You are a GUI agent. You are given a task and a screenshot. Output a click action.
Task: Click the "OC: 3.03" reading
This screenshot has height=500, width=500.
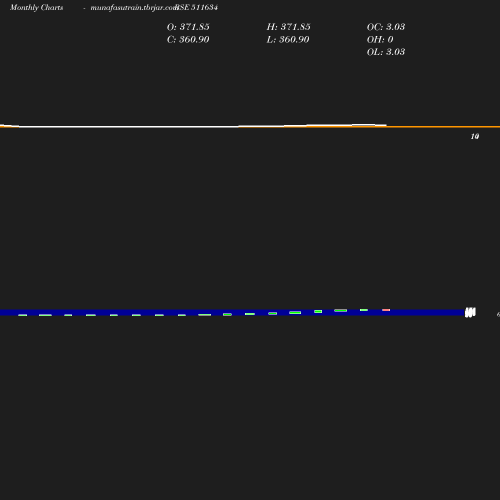tap(386, 27)
